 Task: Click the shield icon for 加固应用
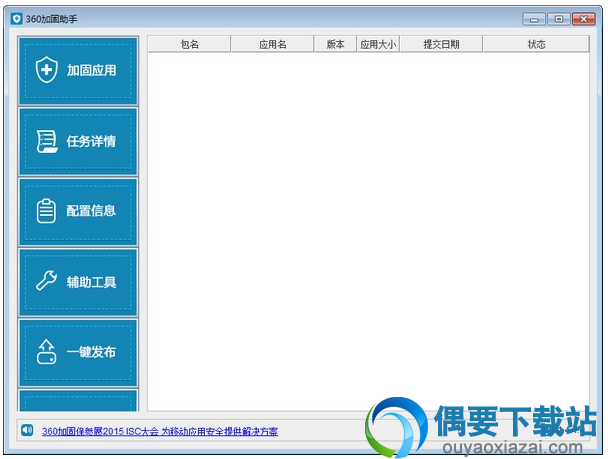pyautogui.click(x=47, y=70)
